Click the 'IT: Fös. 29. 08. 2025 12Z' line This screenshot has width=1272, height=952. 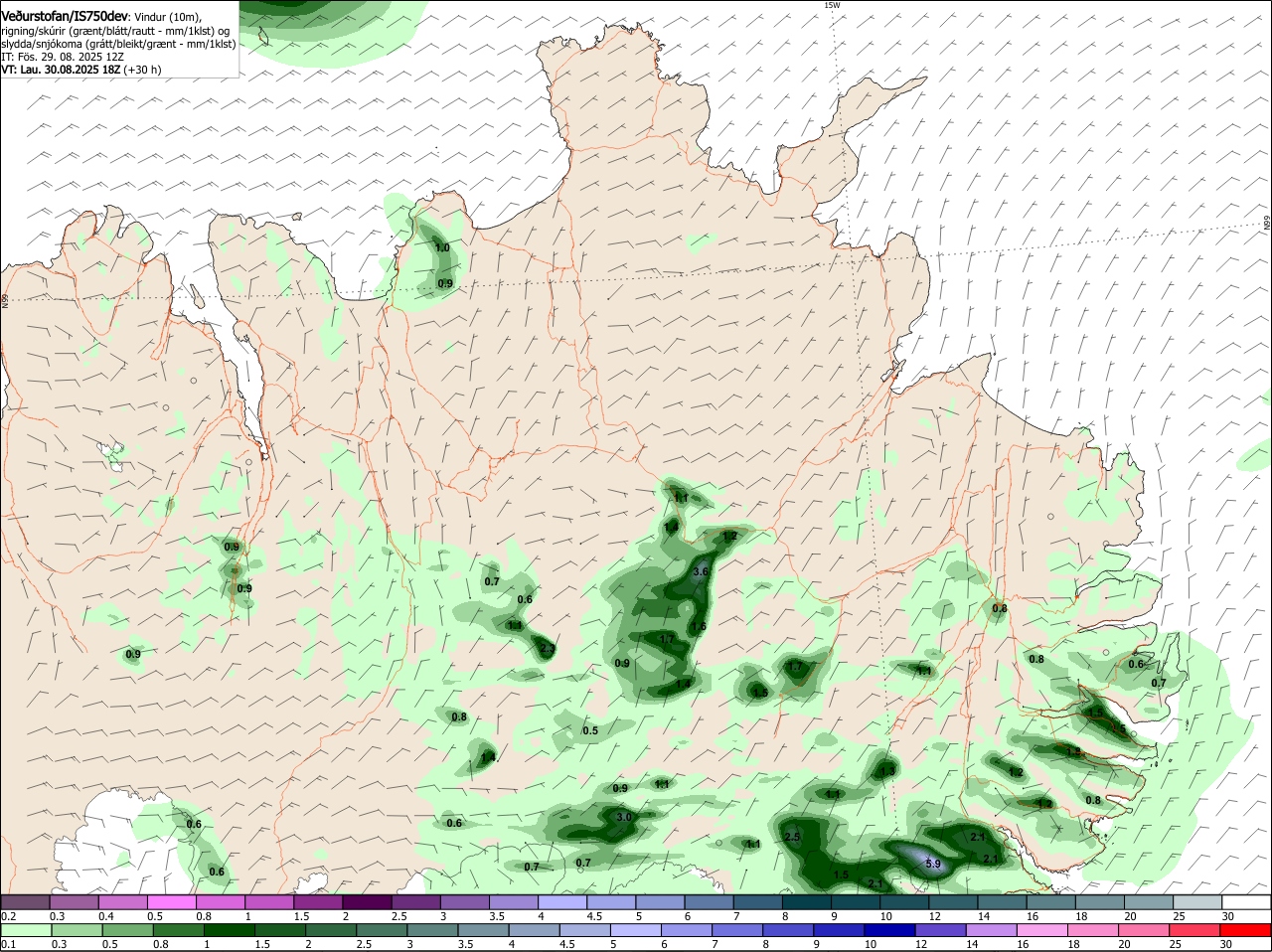[x=62, y=57]
